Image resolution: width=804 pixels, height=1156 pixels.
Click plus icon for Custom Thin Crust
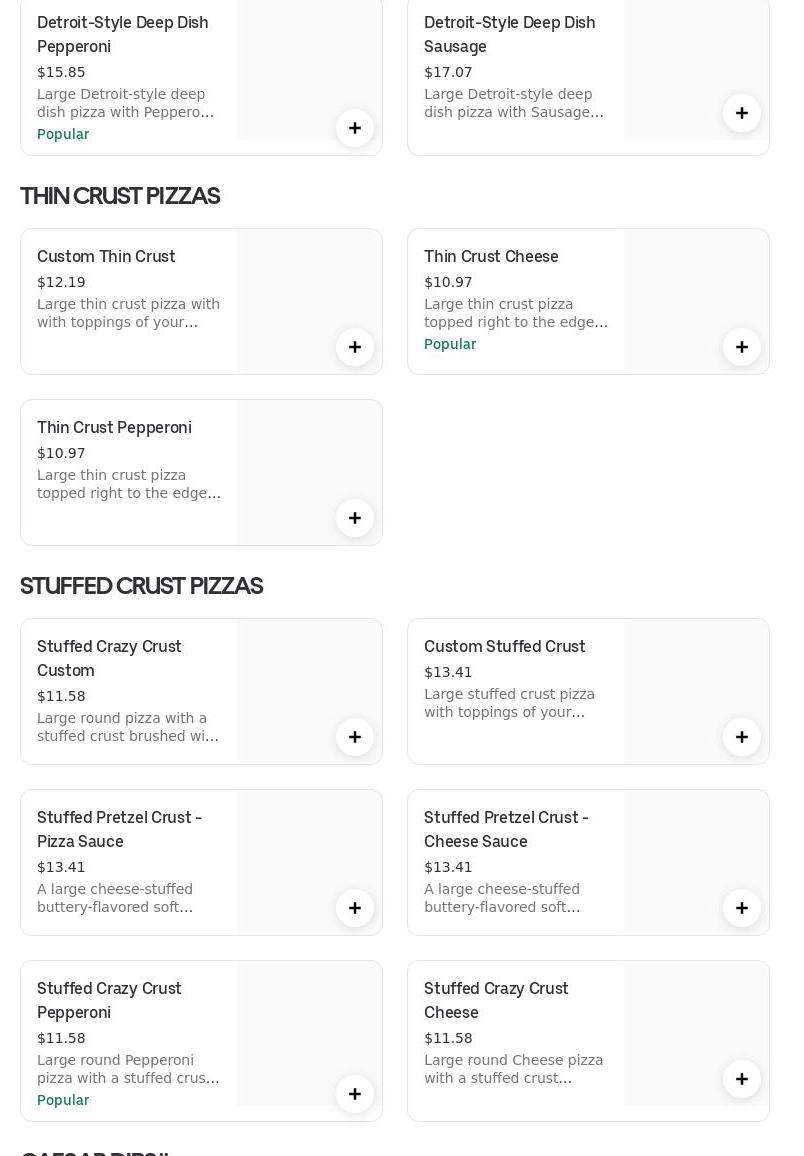[x=355, y=347]
